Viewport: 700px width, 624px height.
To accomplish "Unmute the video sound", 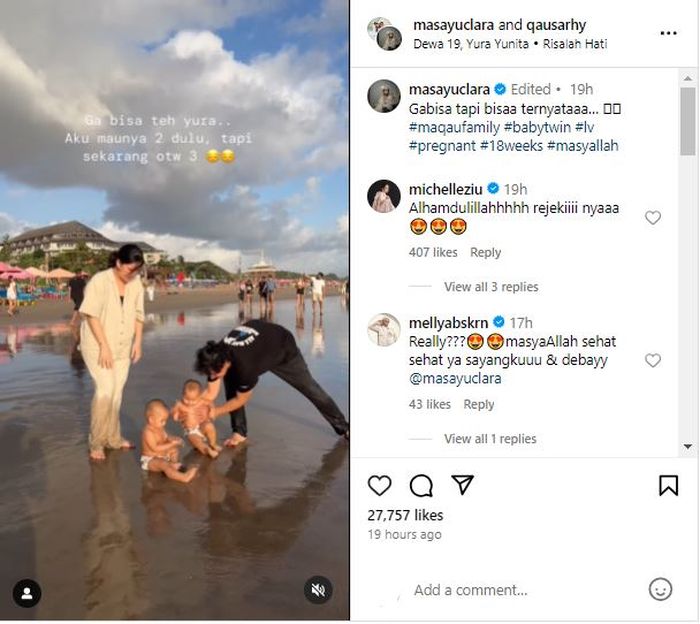I will [319, 590].
